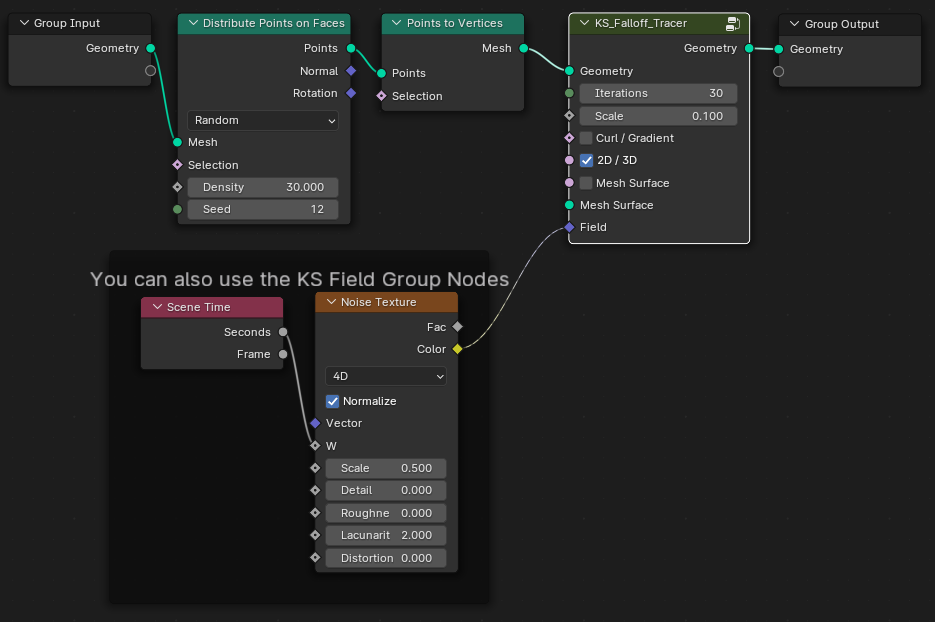Click the Geometry output socket on Group Input
Image resolution: width=935 pixels, height=622 pixels.
point(151,47)
